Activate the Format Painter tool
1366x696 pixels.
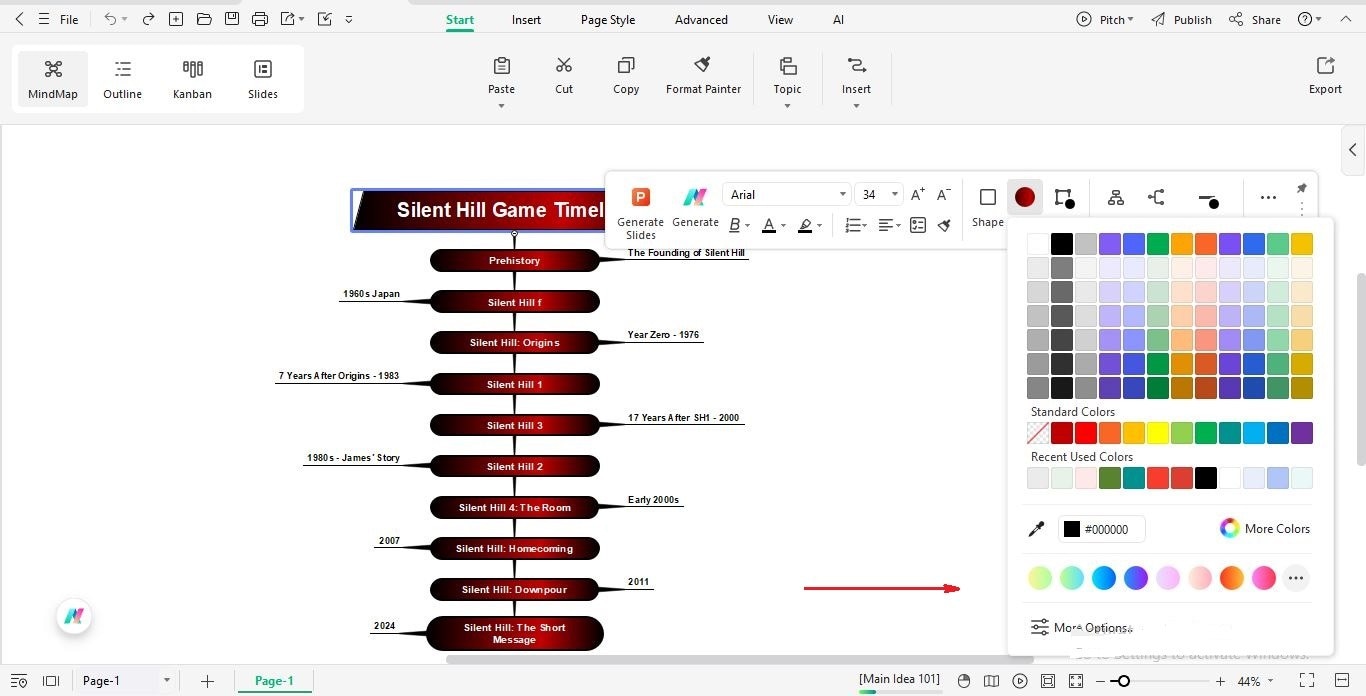703,75
